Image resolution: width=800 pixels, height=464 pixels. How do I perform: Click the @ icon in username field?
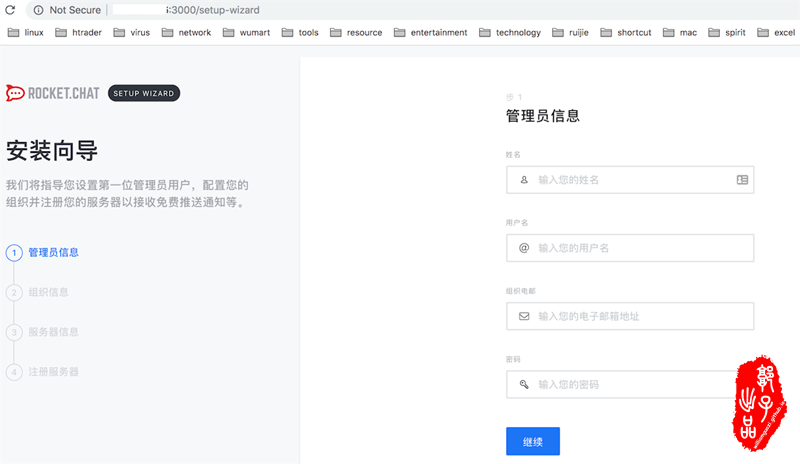pos(524,248)
